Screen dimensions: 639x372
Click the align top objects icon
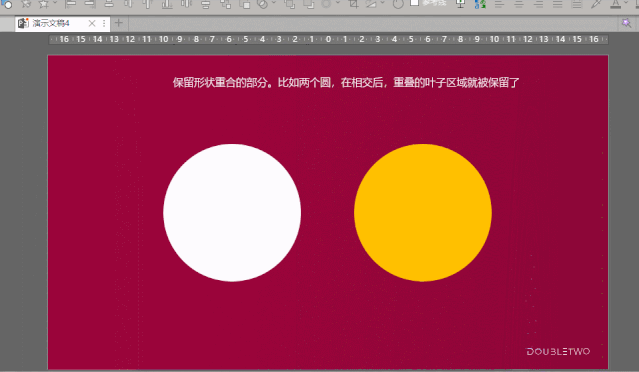point(147,4)
